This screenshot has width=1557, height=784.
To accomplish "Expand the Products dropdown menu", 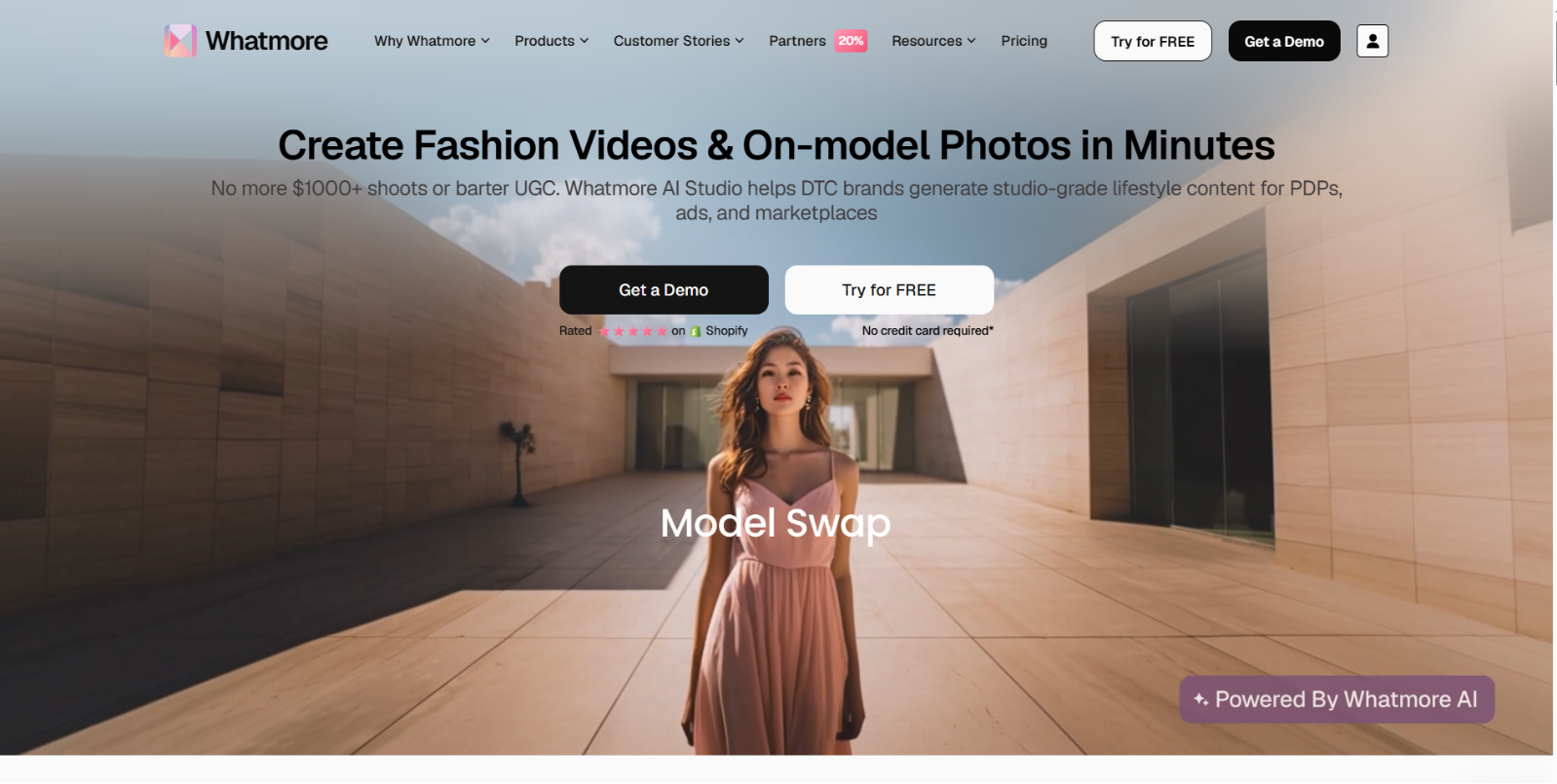I will 551,41.
